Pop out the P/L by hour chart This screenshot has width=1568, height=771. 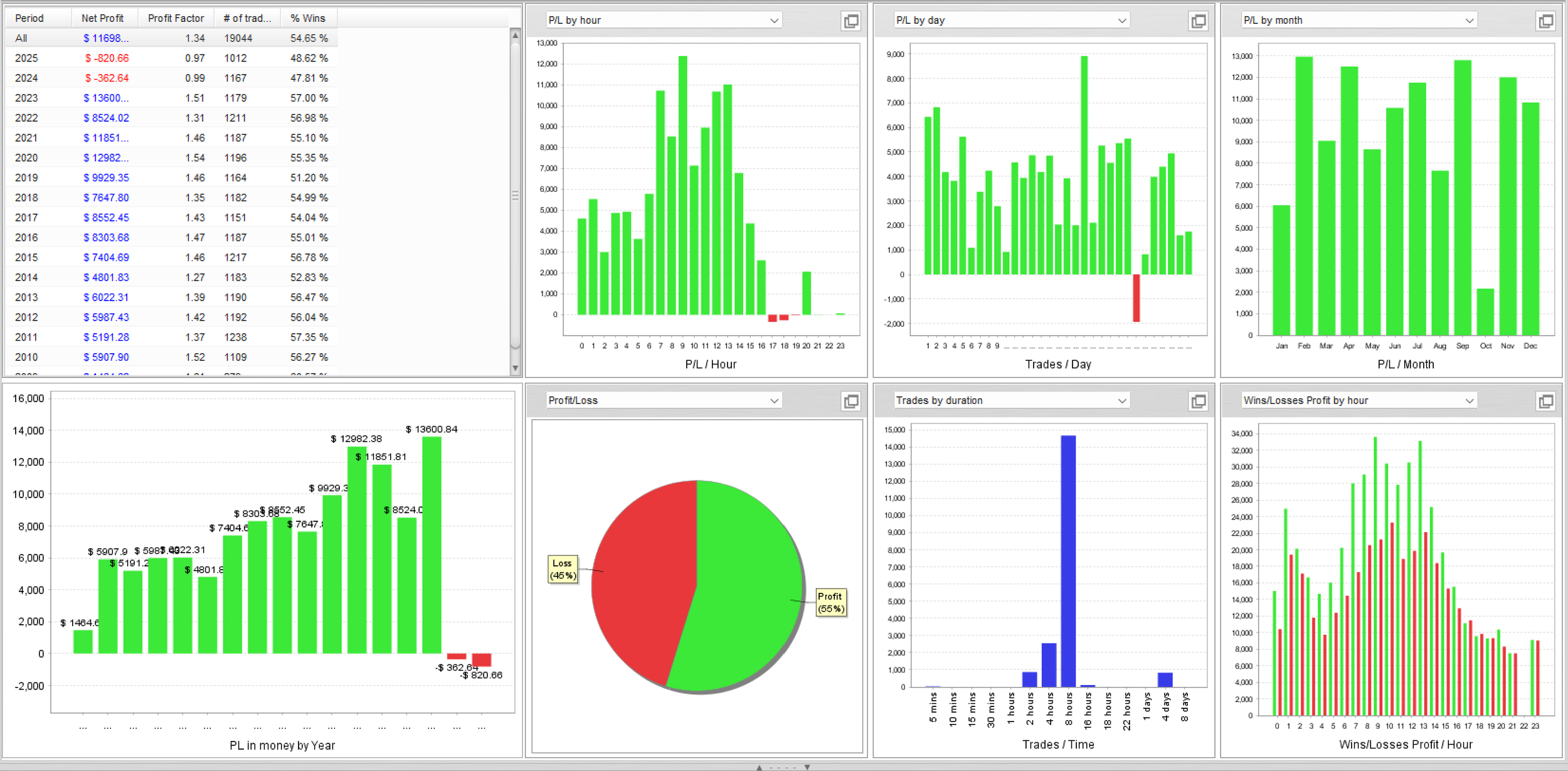(x=850, y=21)
